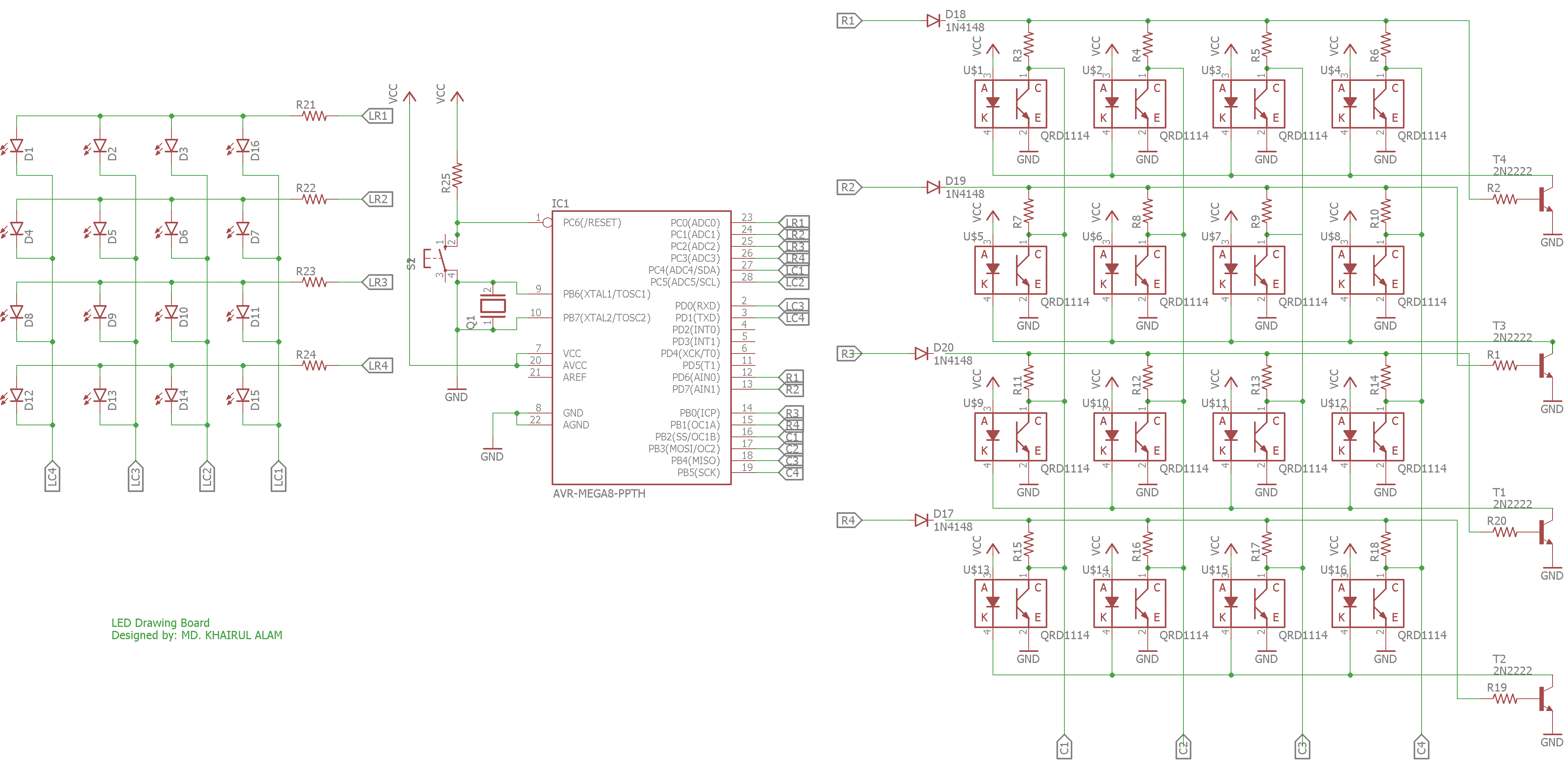Select pin name "AGND"

[576, 425]
